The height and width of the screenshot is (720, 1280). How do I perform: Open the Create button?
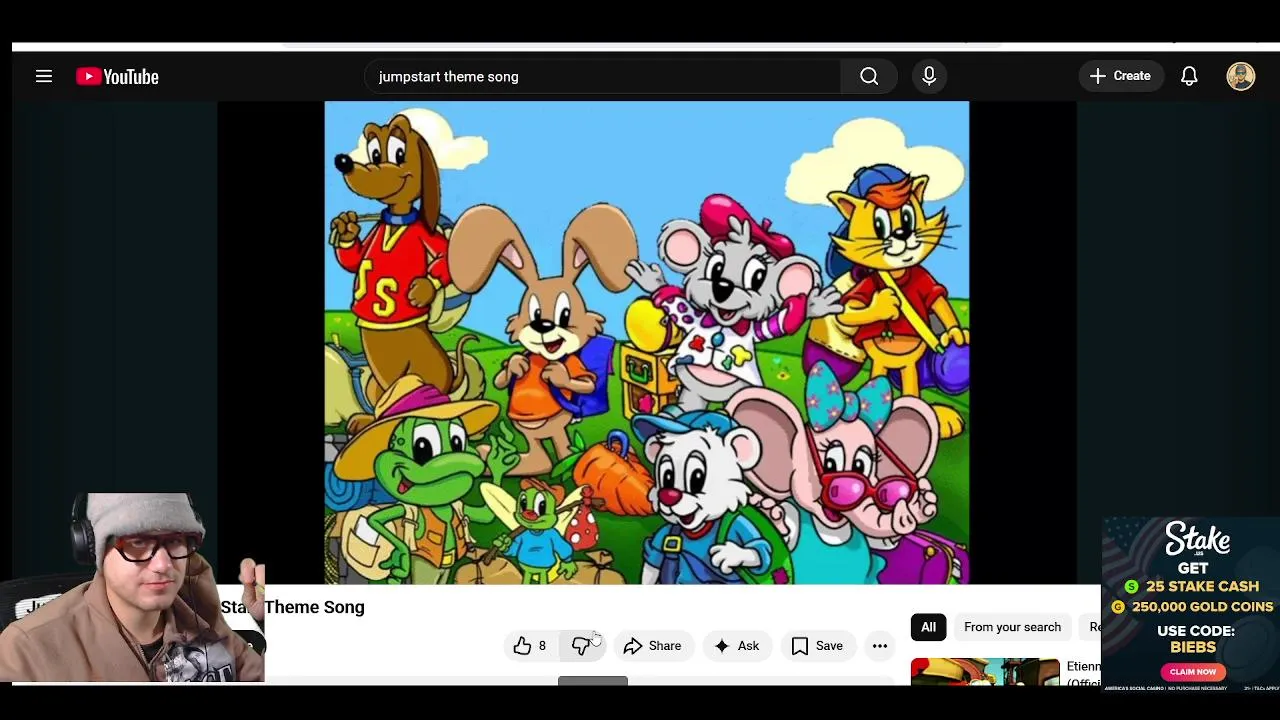point(1121,76)
